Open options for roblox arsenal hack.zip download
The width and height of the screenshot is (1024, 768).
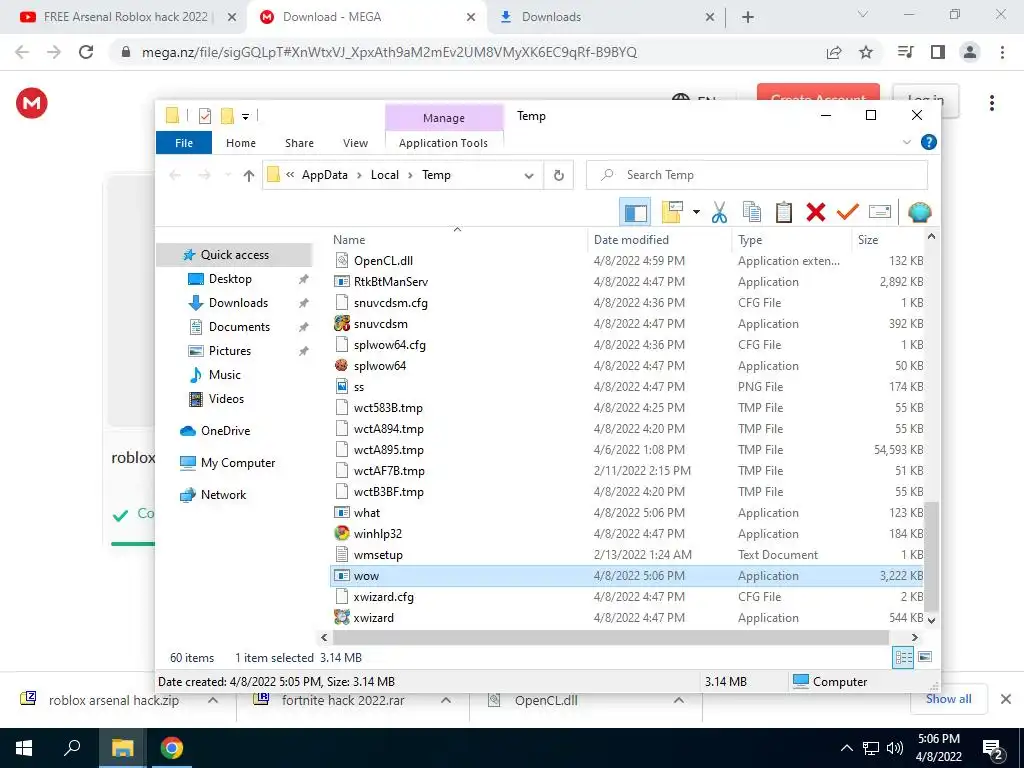(x=213, y=700)
